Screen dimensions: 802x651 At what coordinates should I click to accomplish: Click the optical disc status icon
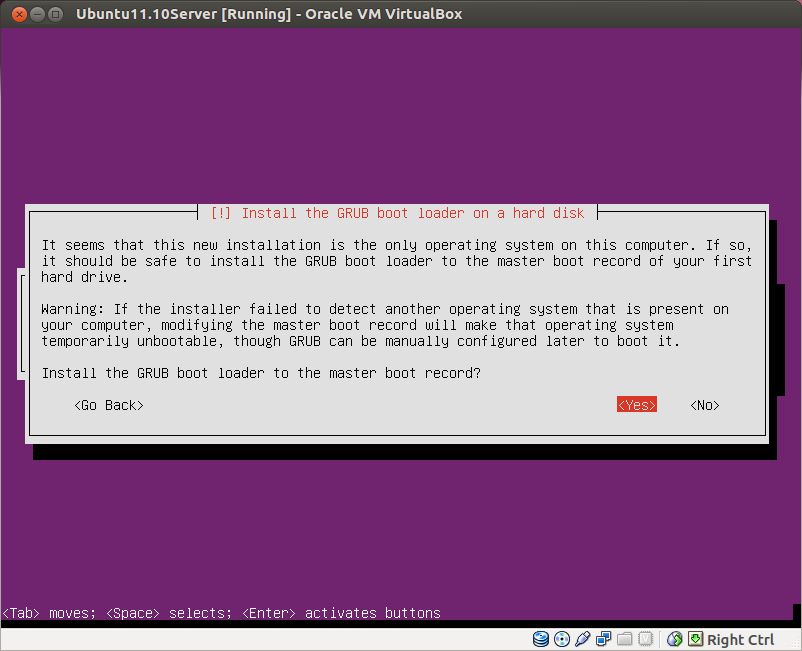[560, 639]
